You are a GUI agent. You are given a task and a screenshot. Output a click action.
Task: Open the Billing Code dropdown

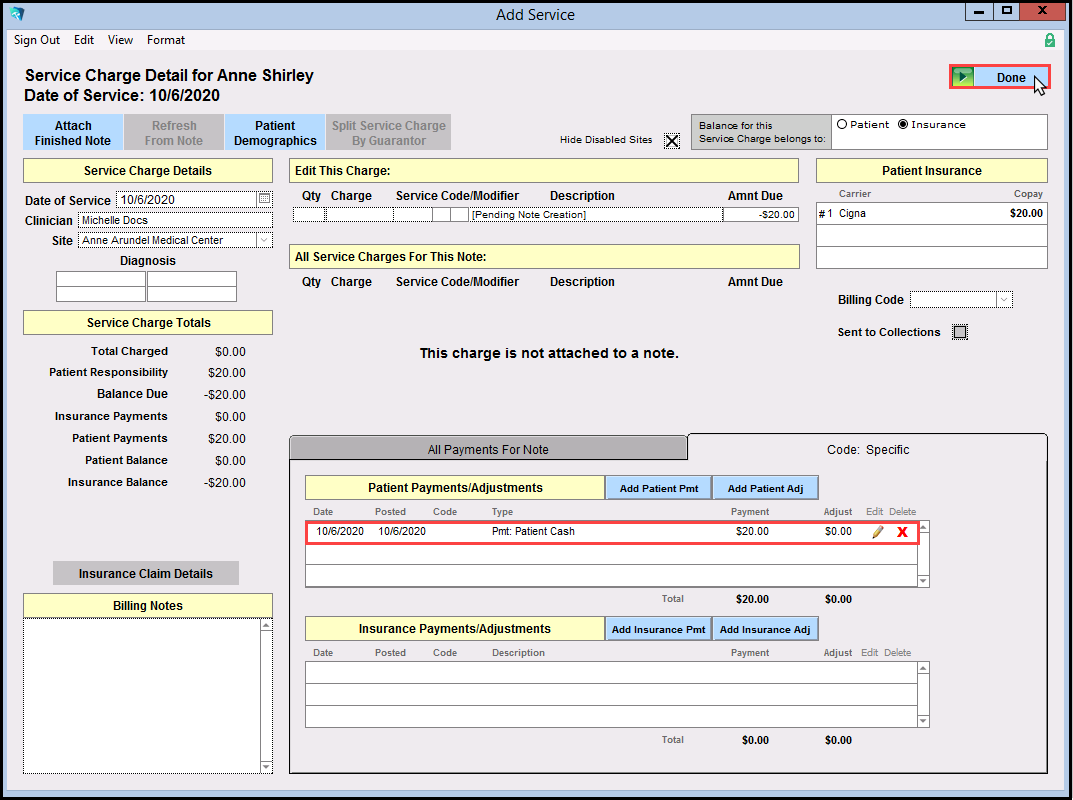pos(1004,300)
